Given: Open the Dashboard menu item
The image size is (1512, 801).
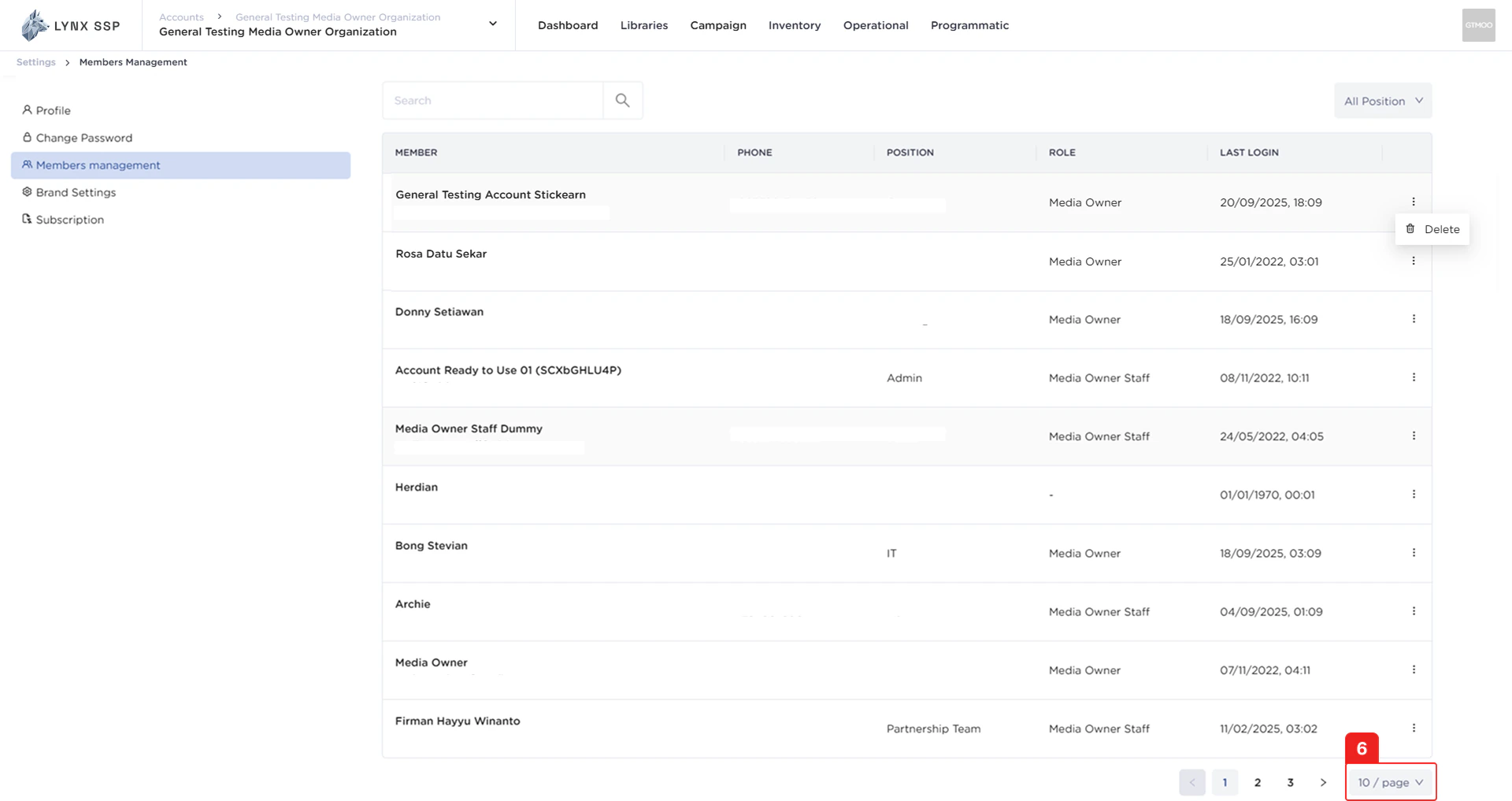Looking at the screenshot, I should (x=567, y=24).
